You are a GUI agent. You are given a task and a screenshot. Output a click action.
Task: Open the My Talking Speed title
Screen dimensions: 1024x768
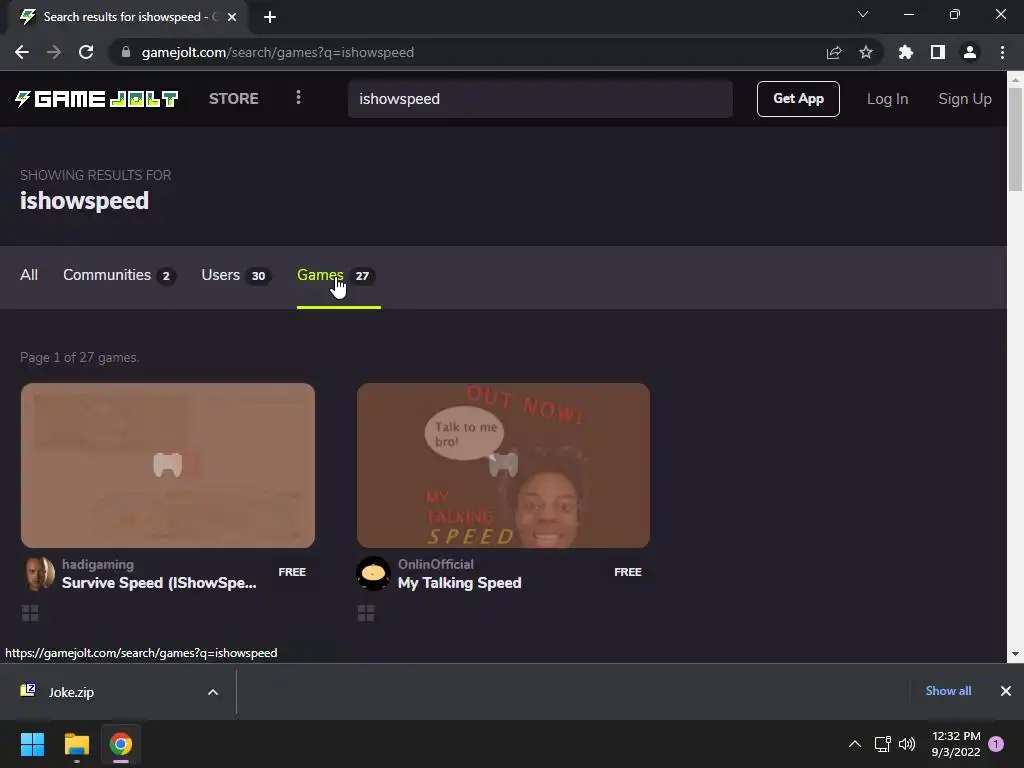(x=460, y=583)
